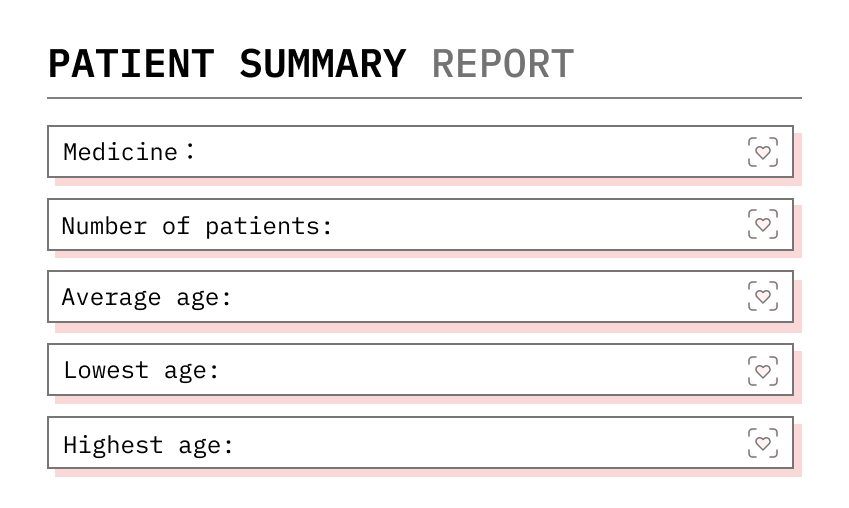The width and height of the screenshot is (849, 508).
Task: Select the "Average age:" label text
Action: pos(146,298)
